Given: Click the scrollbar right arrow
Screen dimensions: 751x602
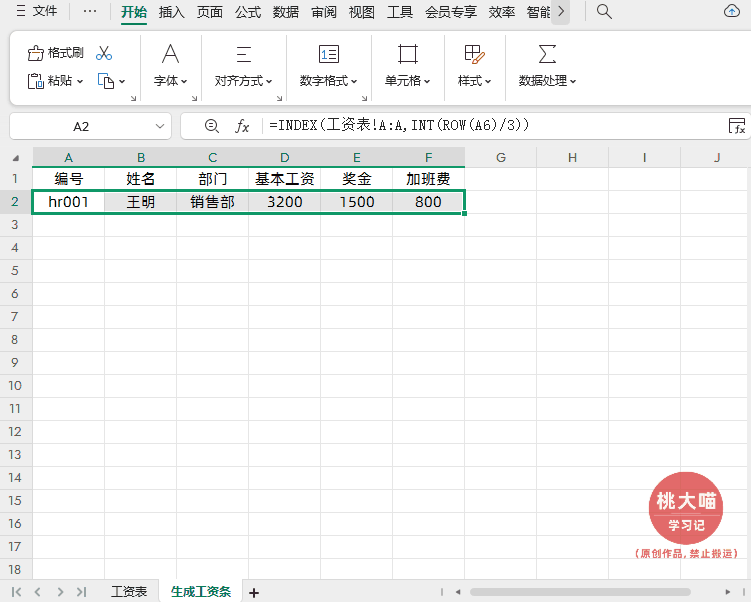Looking at the screenshot, I should (728, 592).
